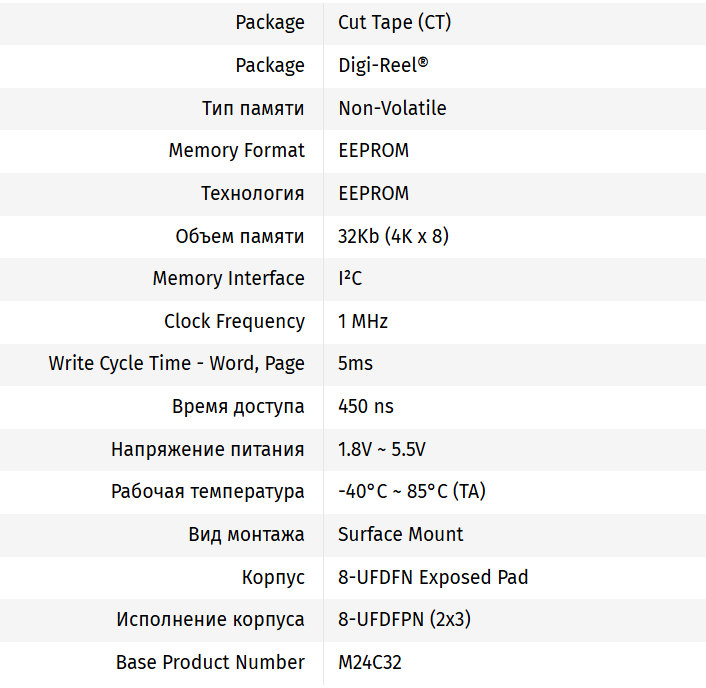This screenshot has height=688, width=706.
Task: Select the 'I²C' interface value
Action: point(350,278)
